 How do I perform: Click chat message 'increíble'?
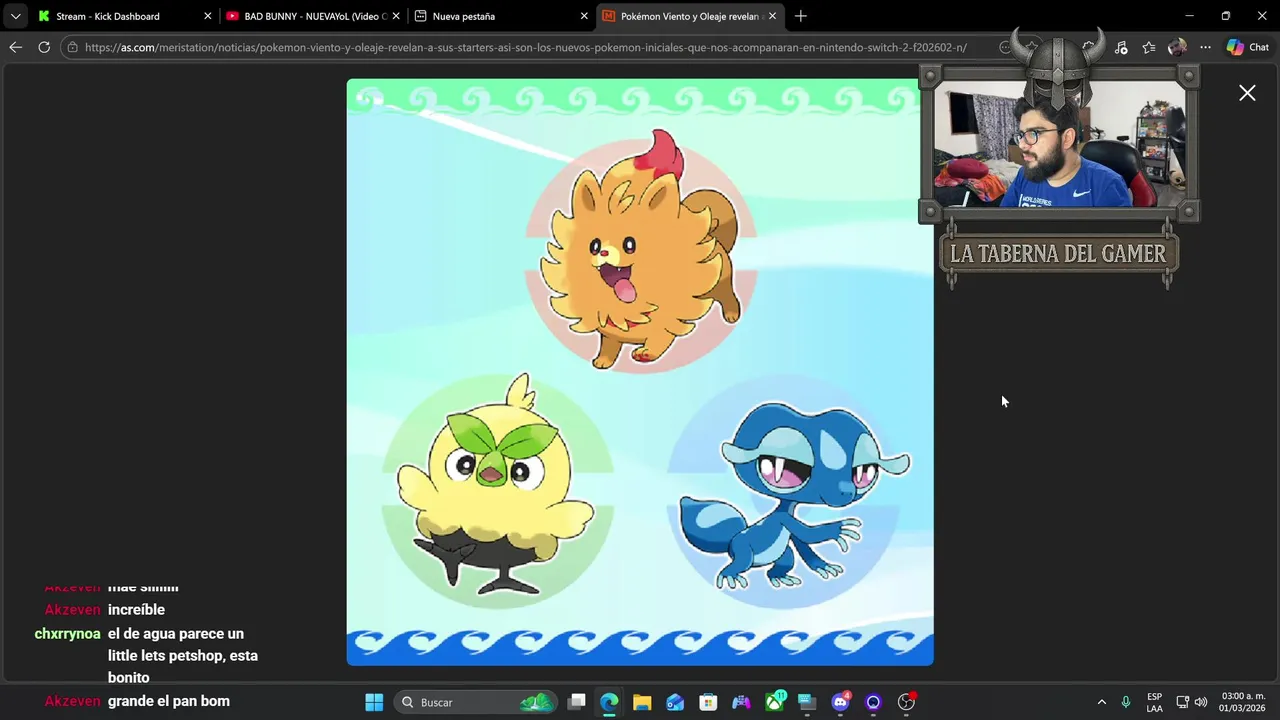point(136,610)
